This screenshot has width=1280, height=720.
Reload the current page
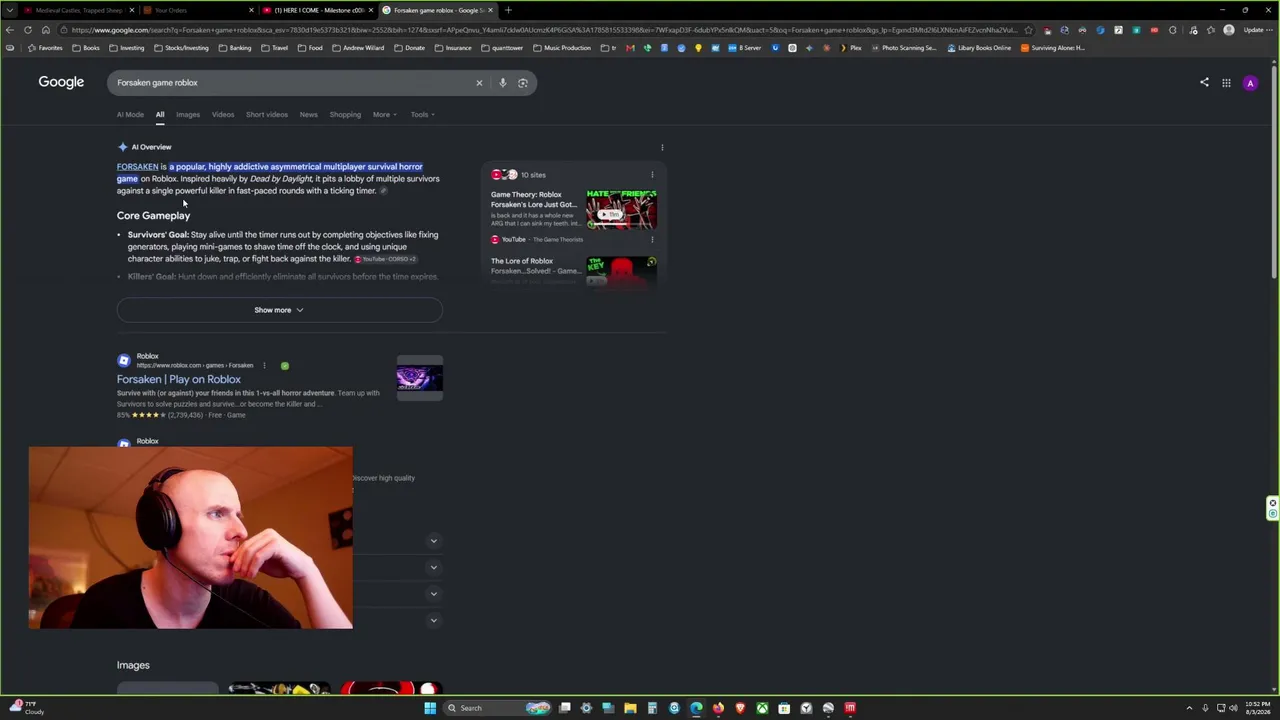tap(28, 30)
